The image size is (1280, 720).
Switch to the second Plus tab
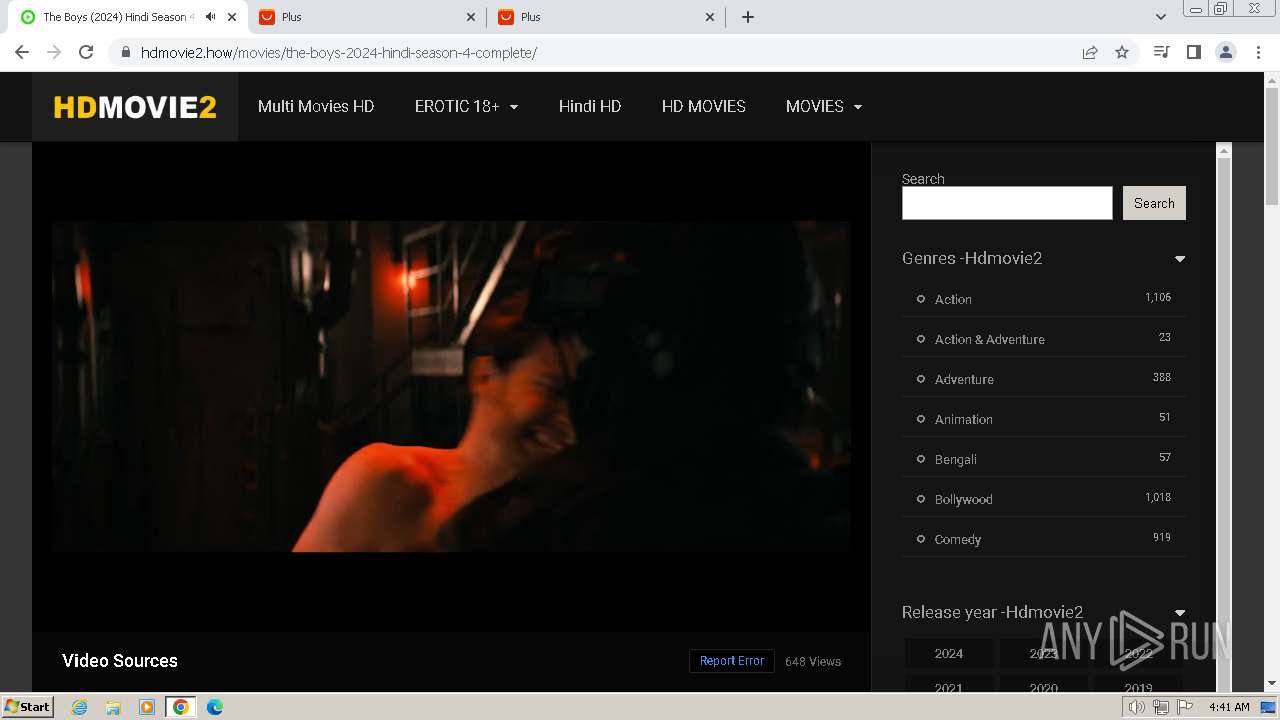point(606,17)
